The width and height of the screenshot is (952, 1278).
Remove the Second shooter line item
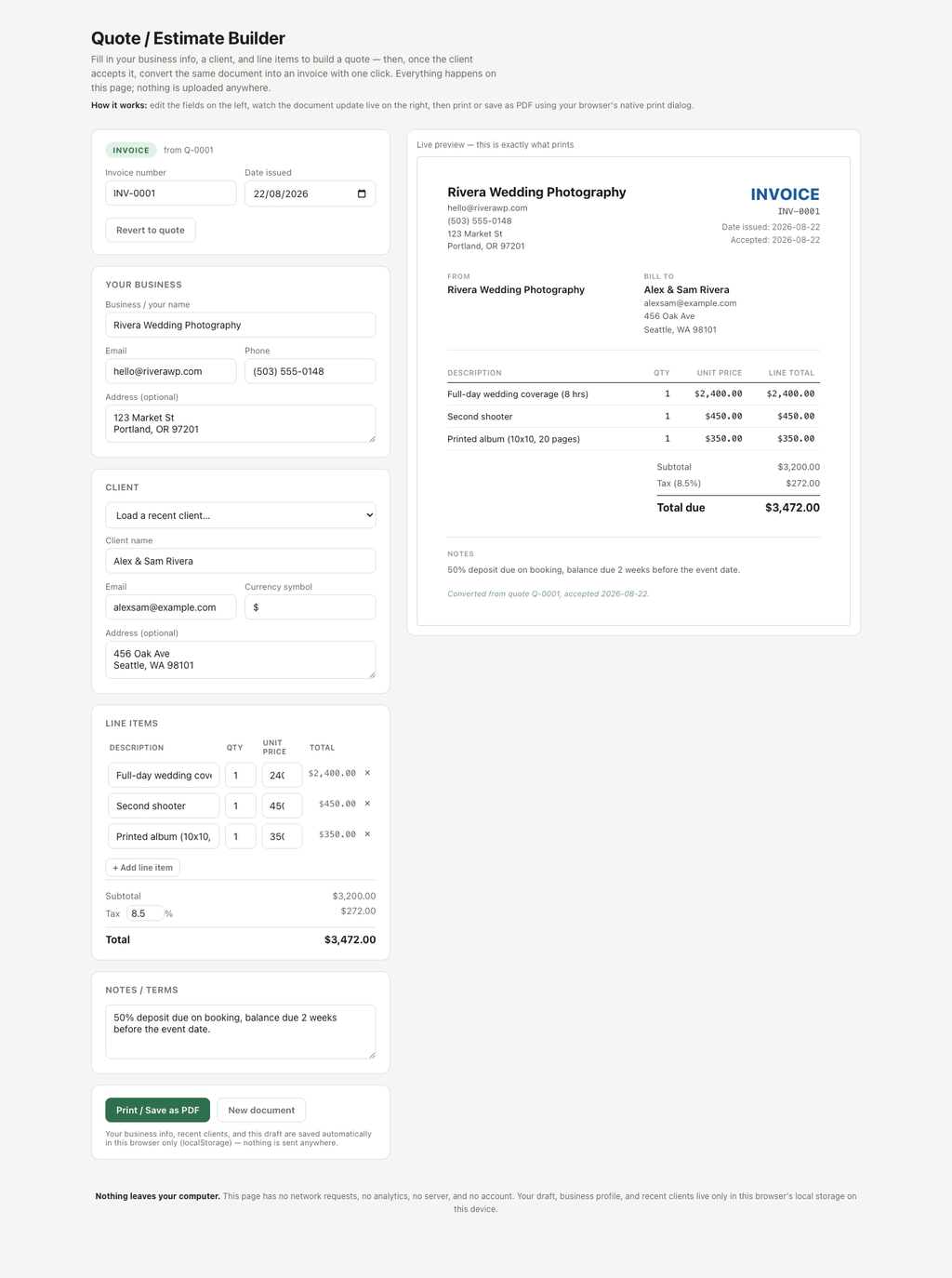click(x=367, y=804)
